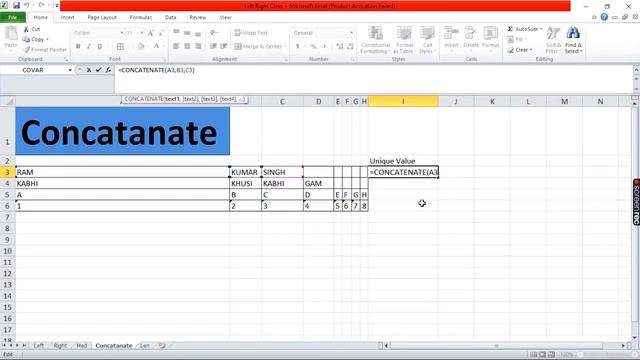Open Sort & Filter menu

coord(553,40)
